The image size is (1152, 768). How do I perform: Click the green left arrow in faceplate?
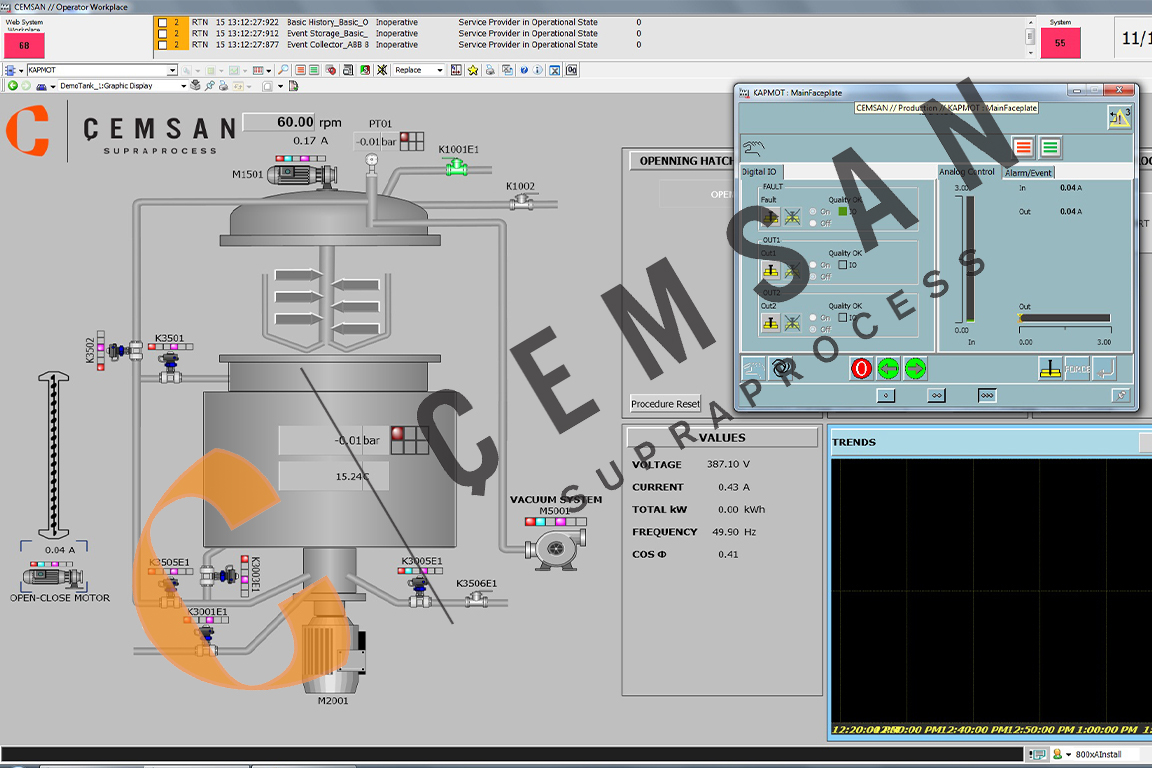tap(888, 368)
